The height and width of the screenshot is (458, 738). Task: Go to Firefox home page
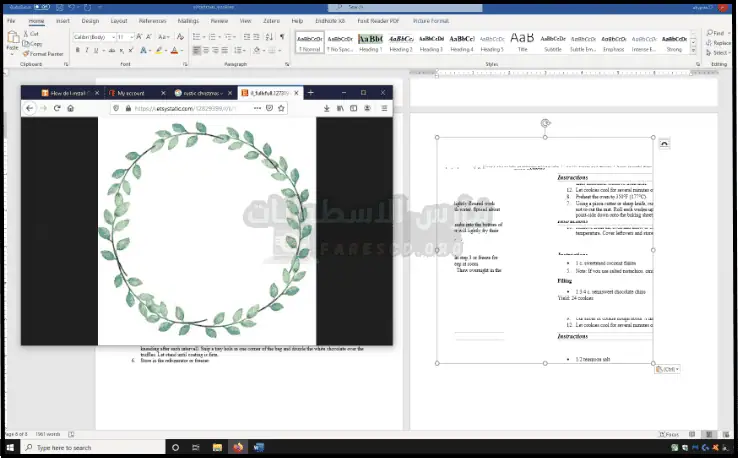[70, 107]
